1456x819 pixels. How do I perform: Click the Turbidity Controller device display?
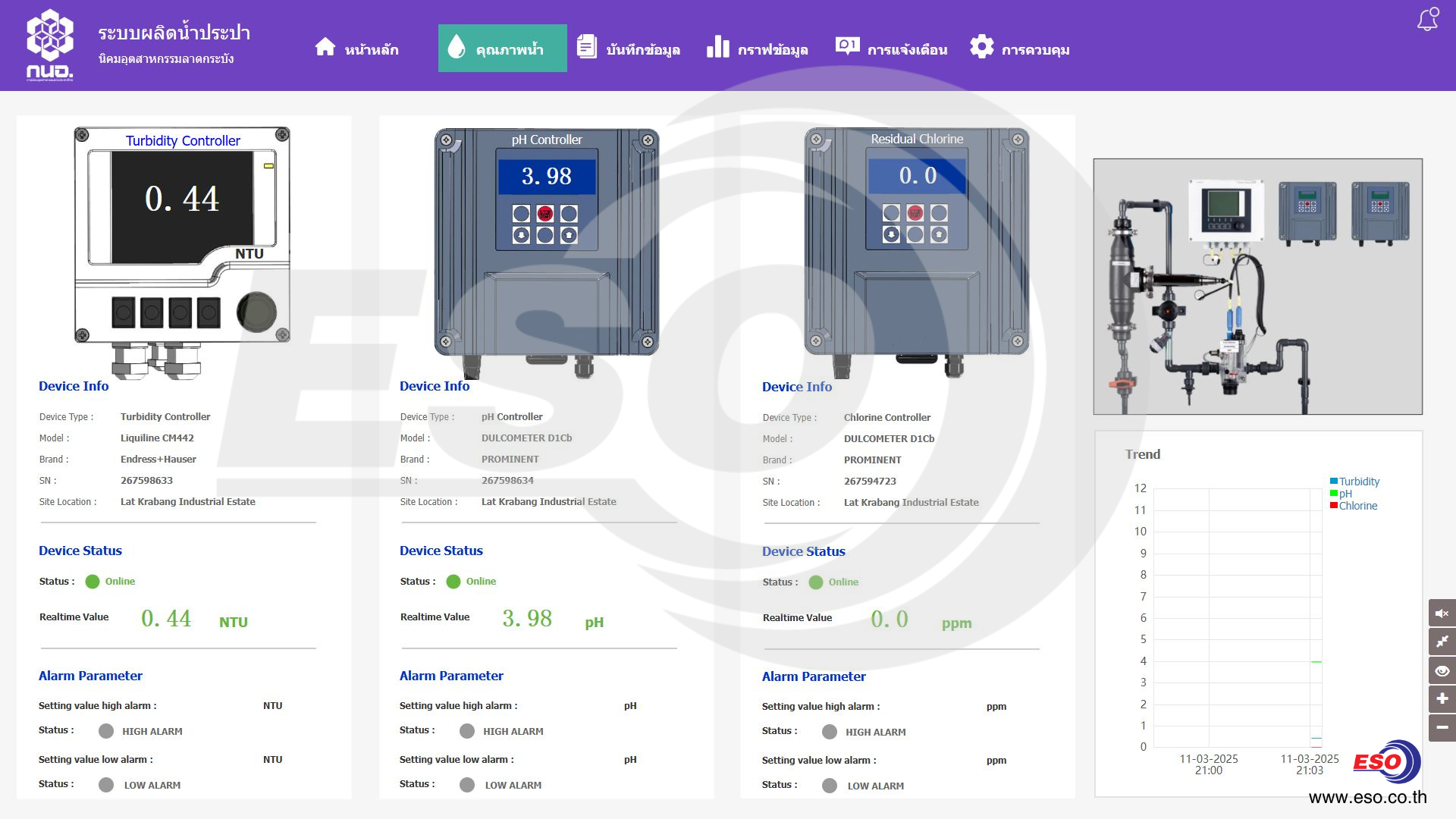pos(182,199)
